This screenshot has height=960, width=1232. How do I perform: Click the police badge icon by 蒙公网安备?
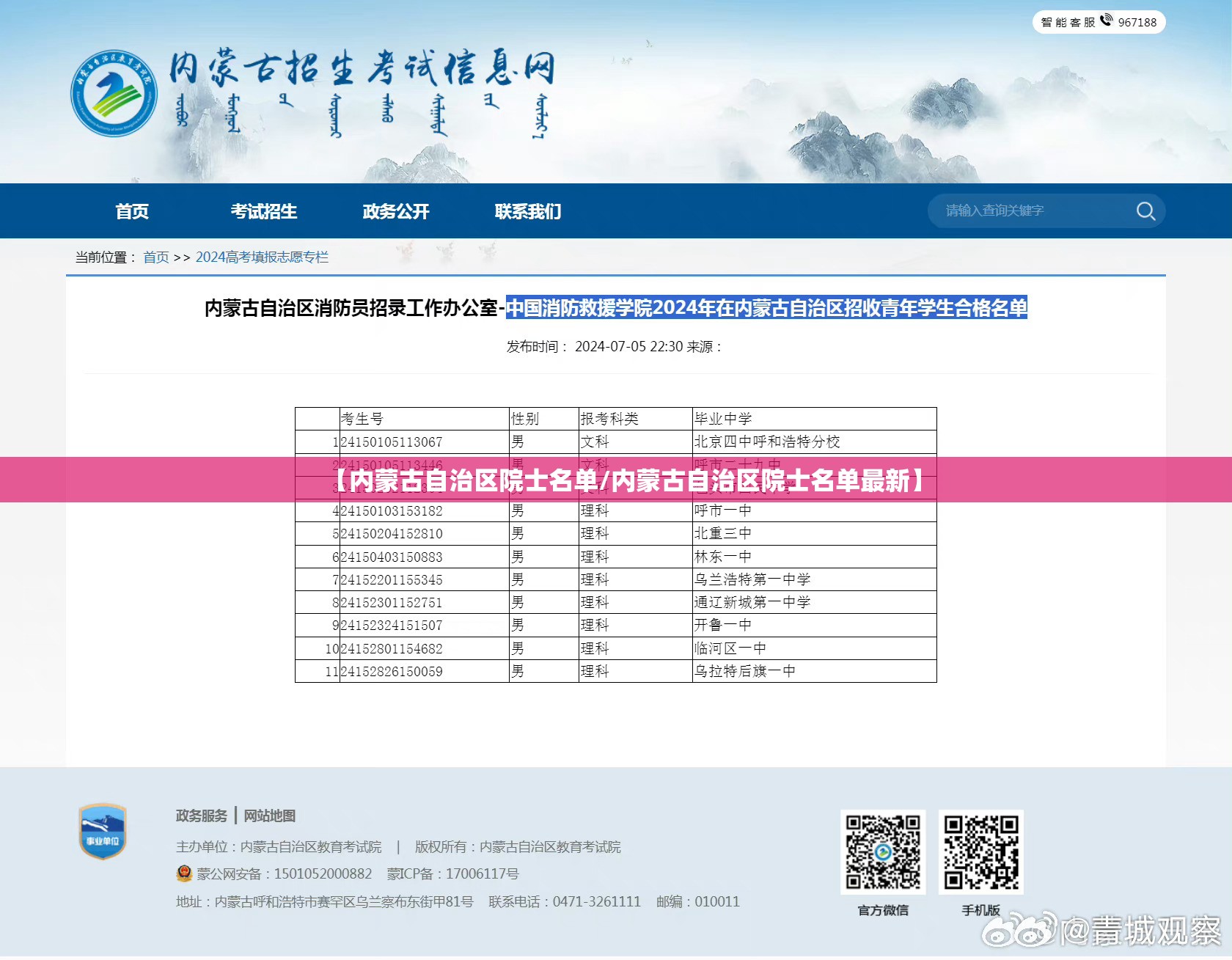coord(184,873)
